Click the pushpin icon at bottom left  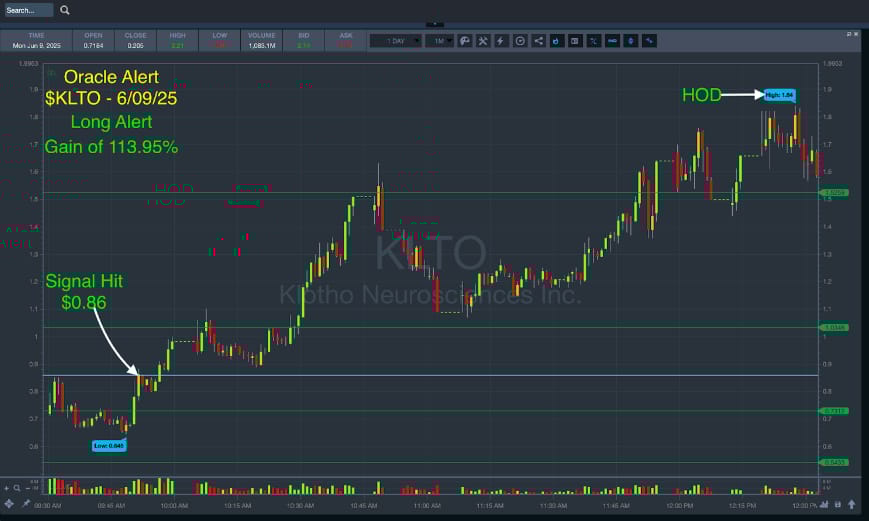(x=25, y=504)
